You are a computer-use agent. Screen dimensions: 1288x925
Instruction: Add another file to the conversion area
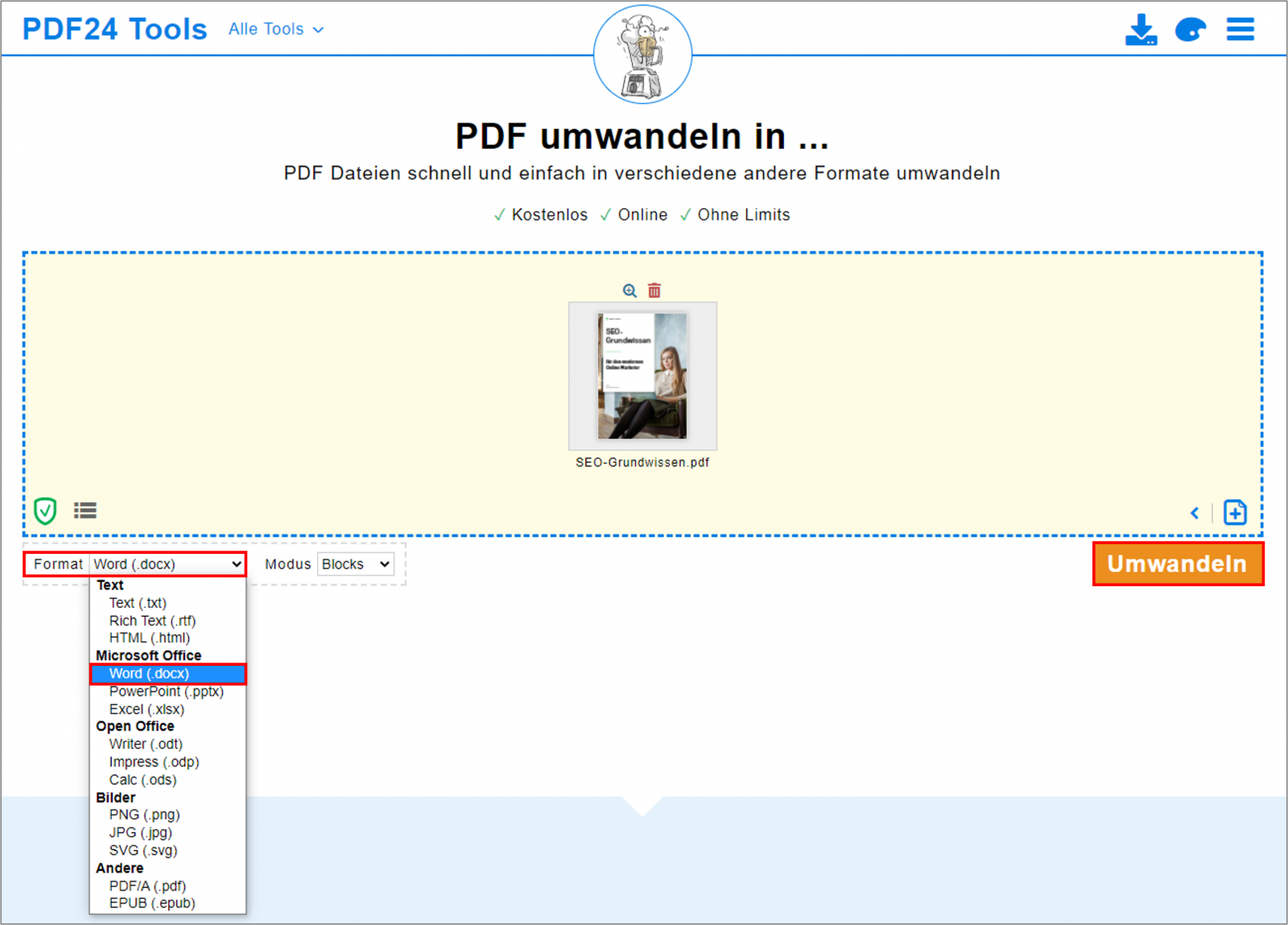click(1234, 512)
